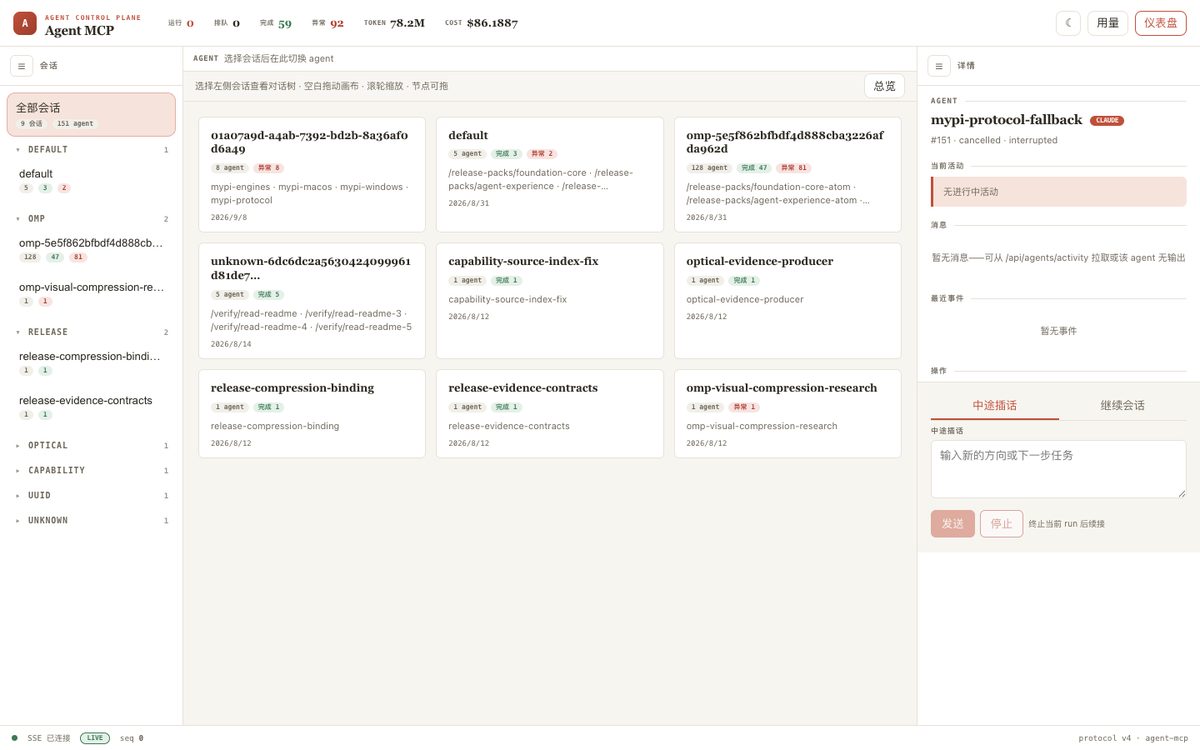
Task: Click the 异常 92 counter in header
Action: [328, 23]
